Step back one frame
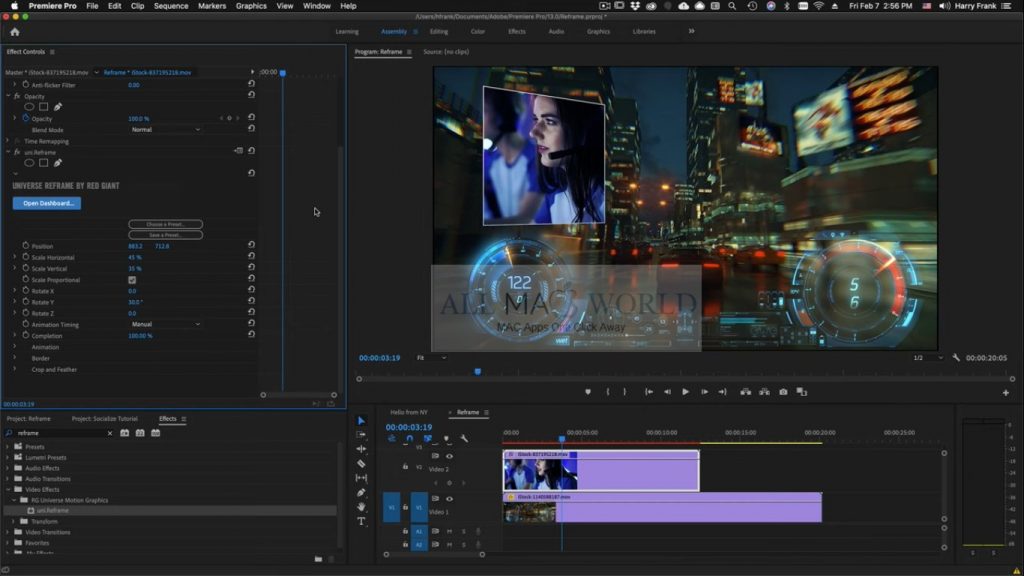Viewport: 1024px width, 576px height. (667, 392)
